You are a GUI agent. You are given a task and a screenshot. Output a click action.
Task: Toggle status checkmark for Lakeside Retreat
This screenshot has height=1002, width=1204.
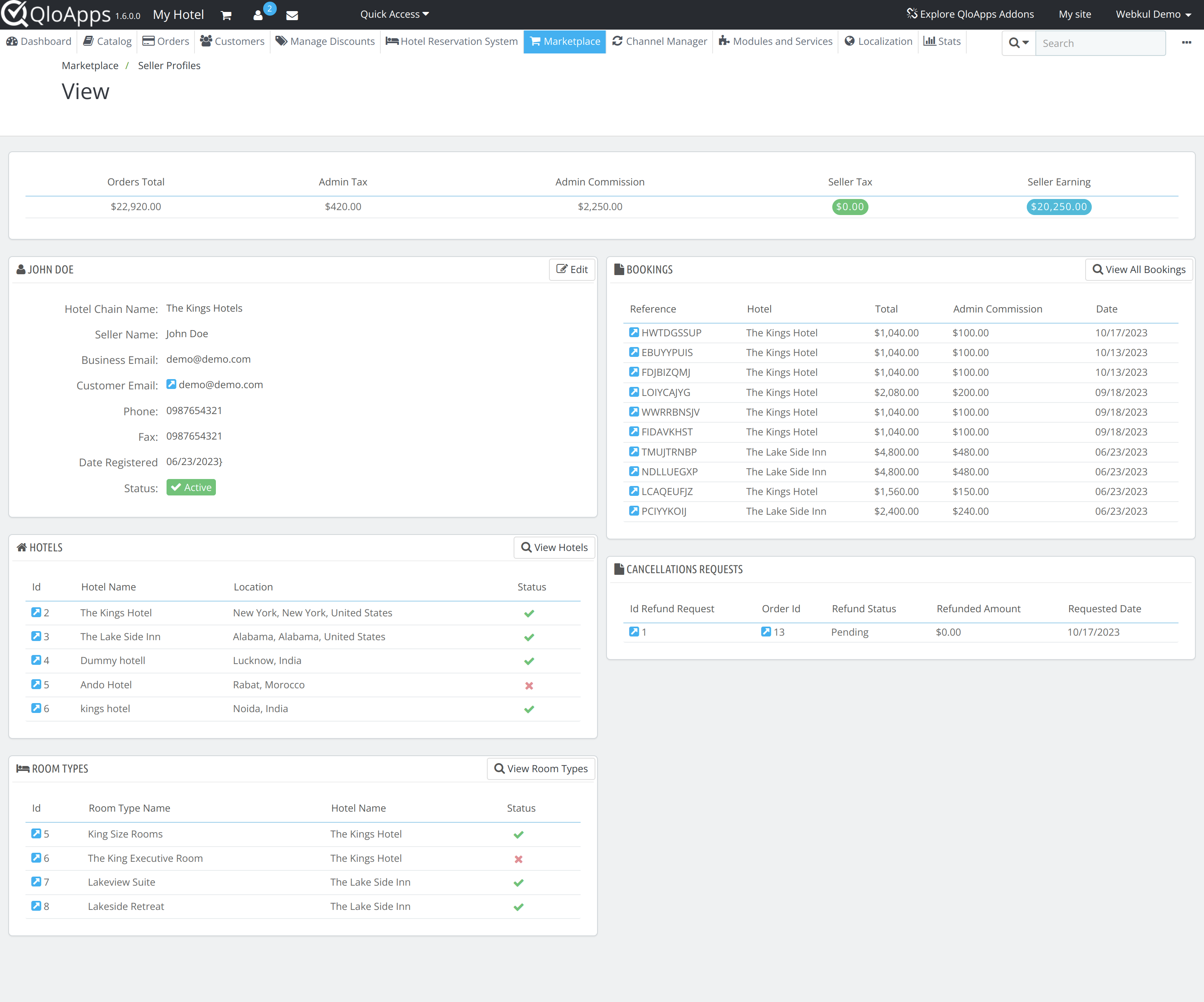[518, 907]
